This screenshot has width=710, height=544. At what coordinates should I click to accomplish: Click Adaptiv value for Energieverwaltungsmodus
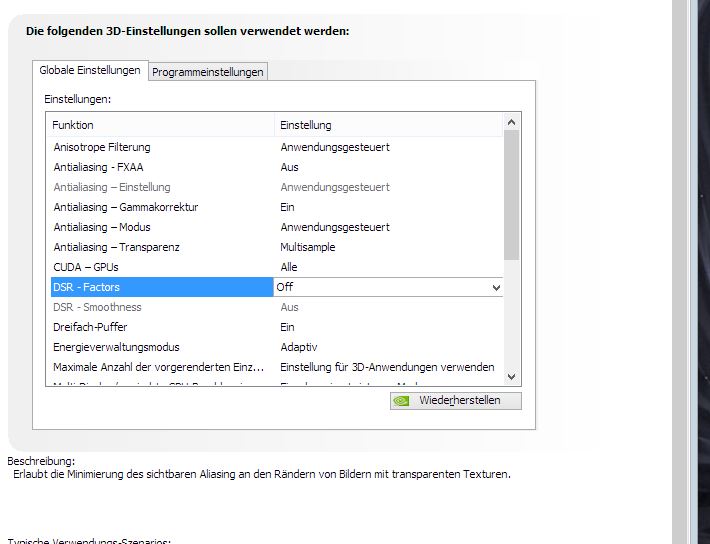298,347
